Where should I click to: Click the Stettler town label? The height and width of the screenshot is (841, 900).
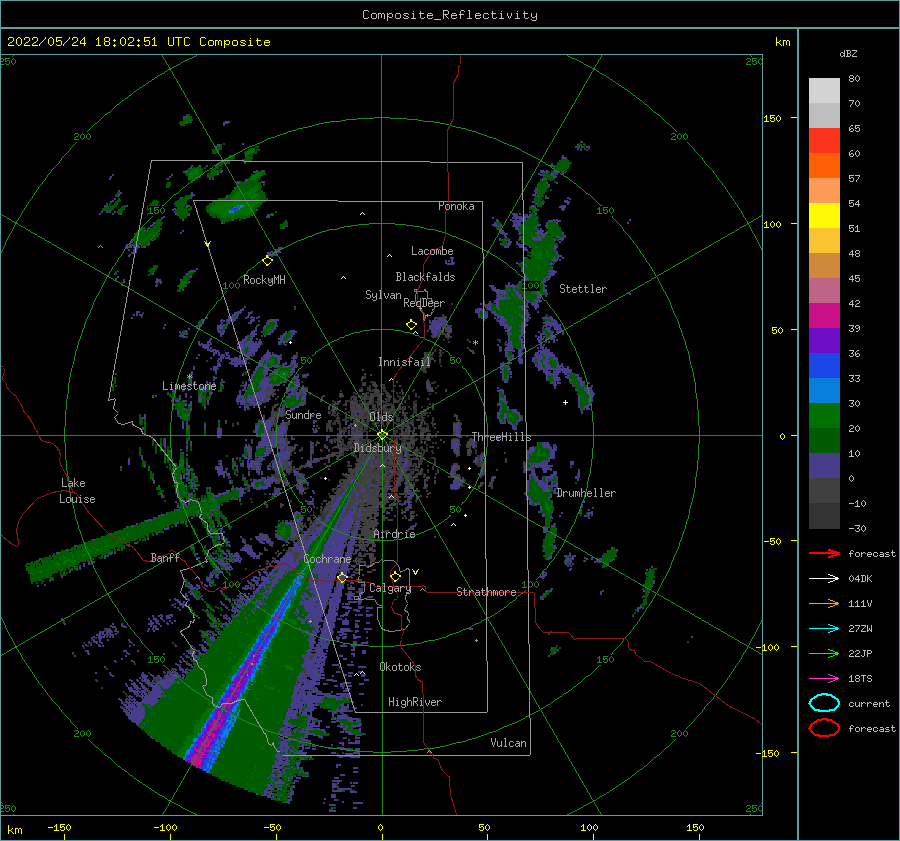pyautogui.click(x=583, y=289)
